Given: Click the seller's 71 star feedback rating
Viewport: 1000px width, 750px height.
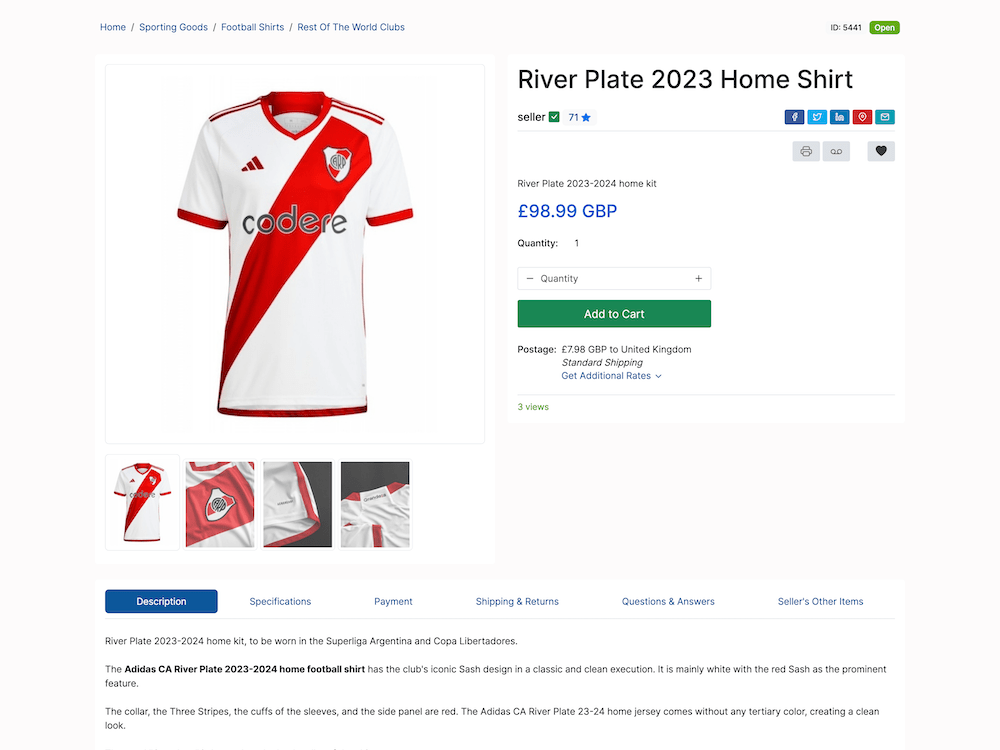Looking at the screenshot, I should point(580,117).
